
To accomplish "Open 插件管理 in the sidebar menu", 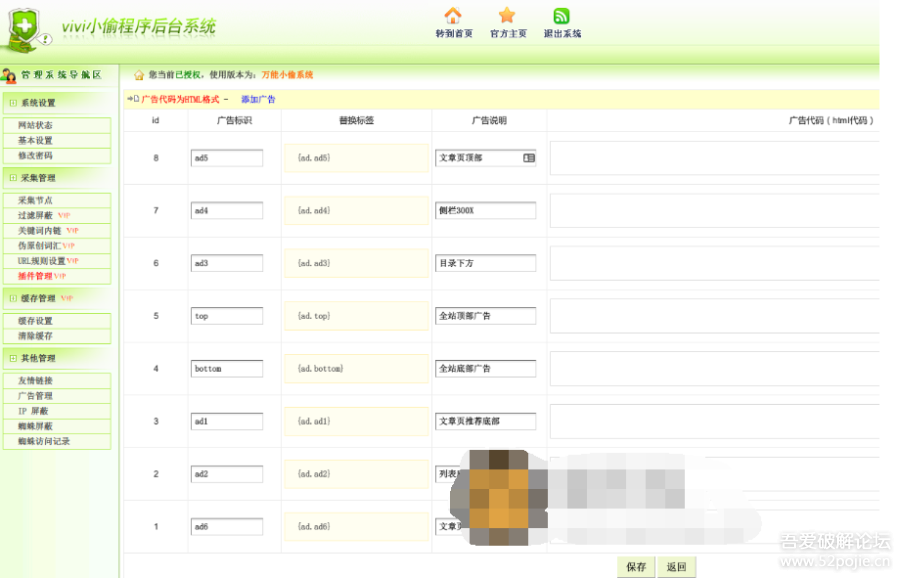I will point(35,276).
